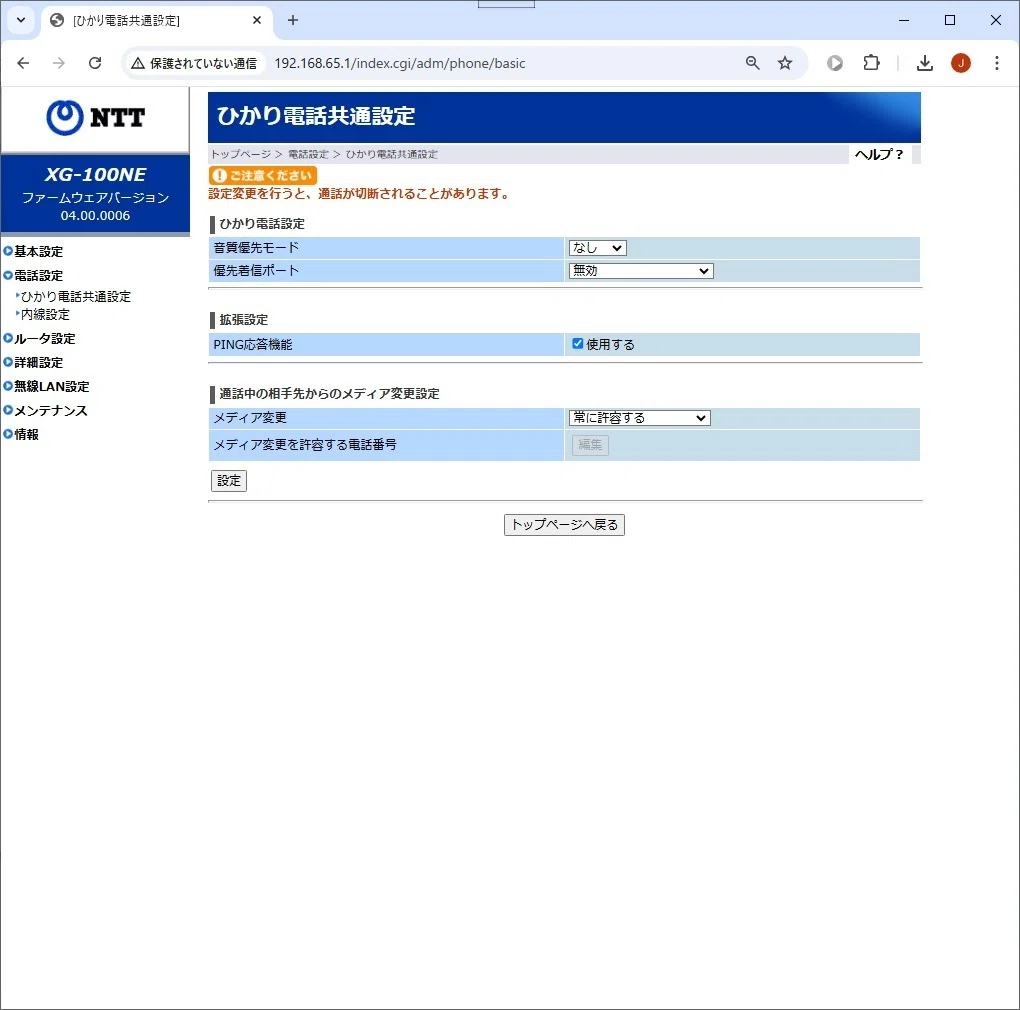The width and height of the screenshot is (1020, 1010).
Task: Expand 基本設定 in the sidebar
Action: pyautogui.click(x=33, y=251)
